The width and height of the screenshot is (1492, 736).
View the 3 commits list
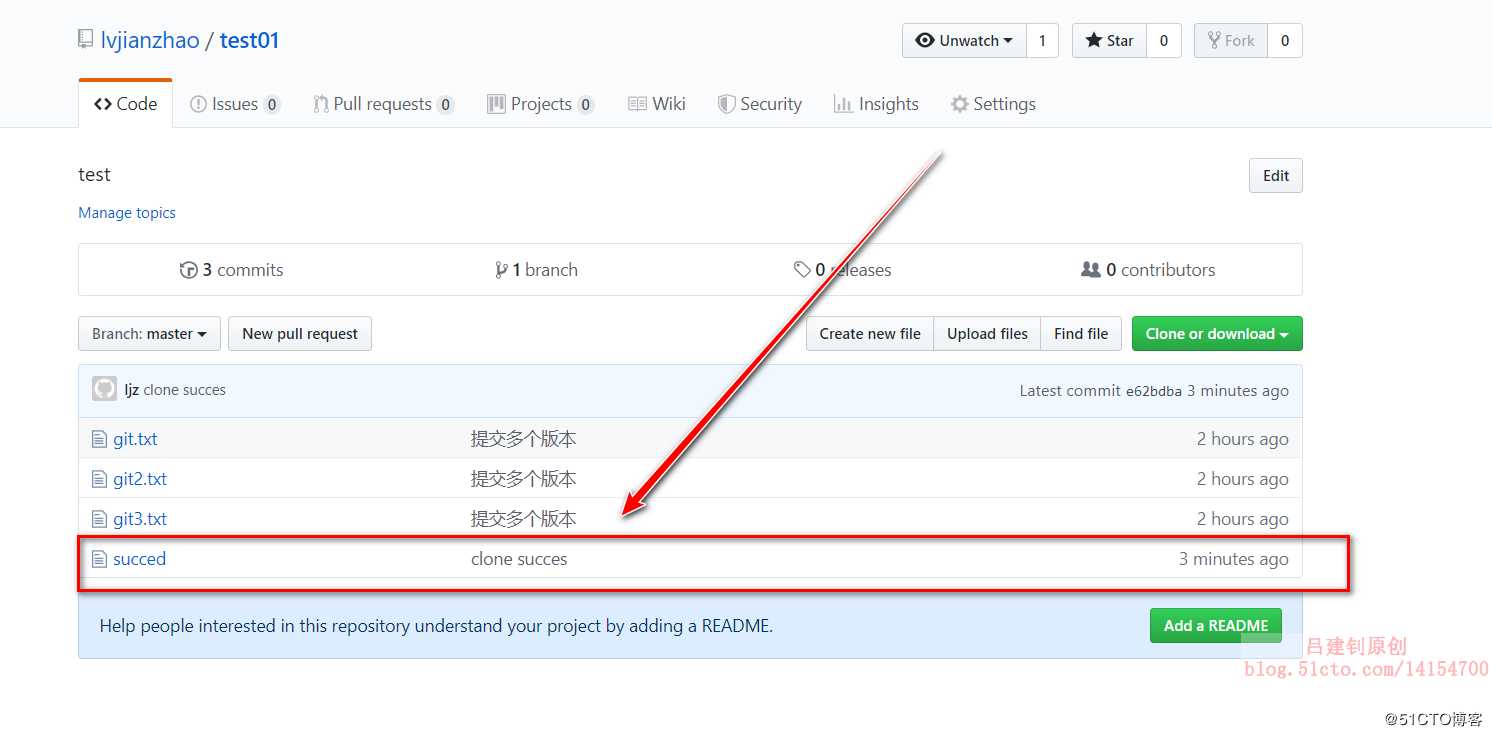point(232,270)
